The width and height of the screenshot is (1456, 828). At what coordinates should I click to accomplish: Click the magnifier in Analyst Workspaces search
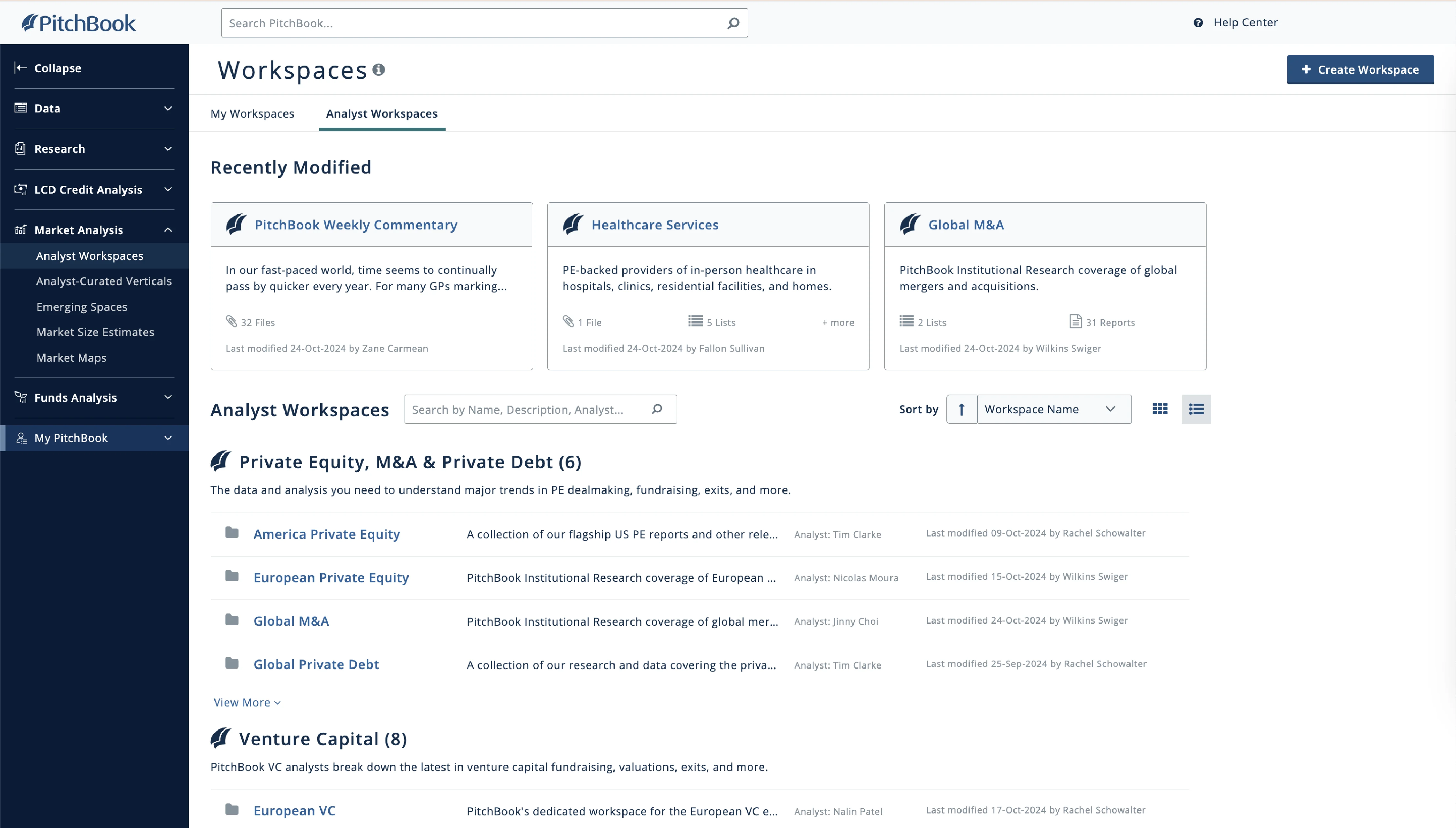click(x=657, y=409)
